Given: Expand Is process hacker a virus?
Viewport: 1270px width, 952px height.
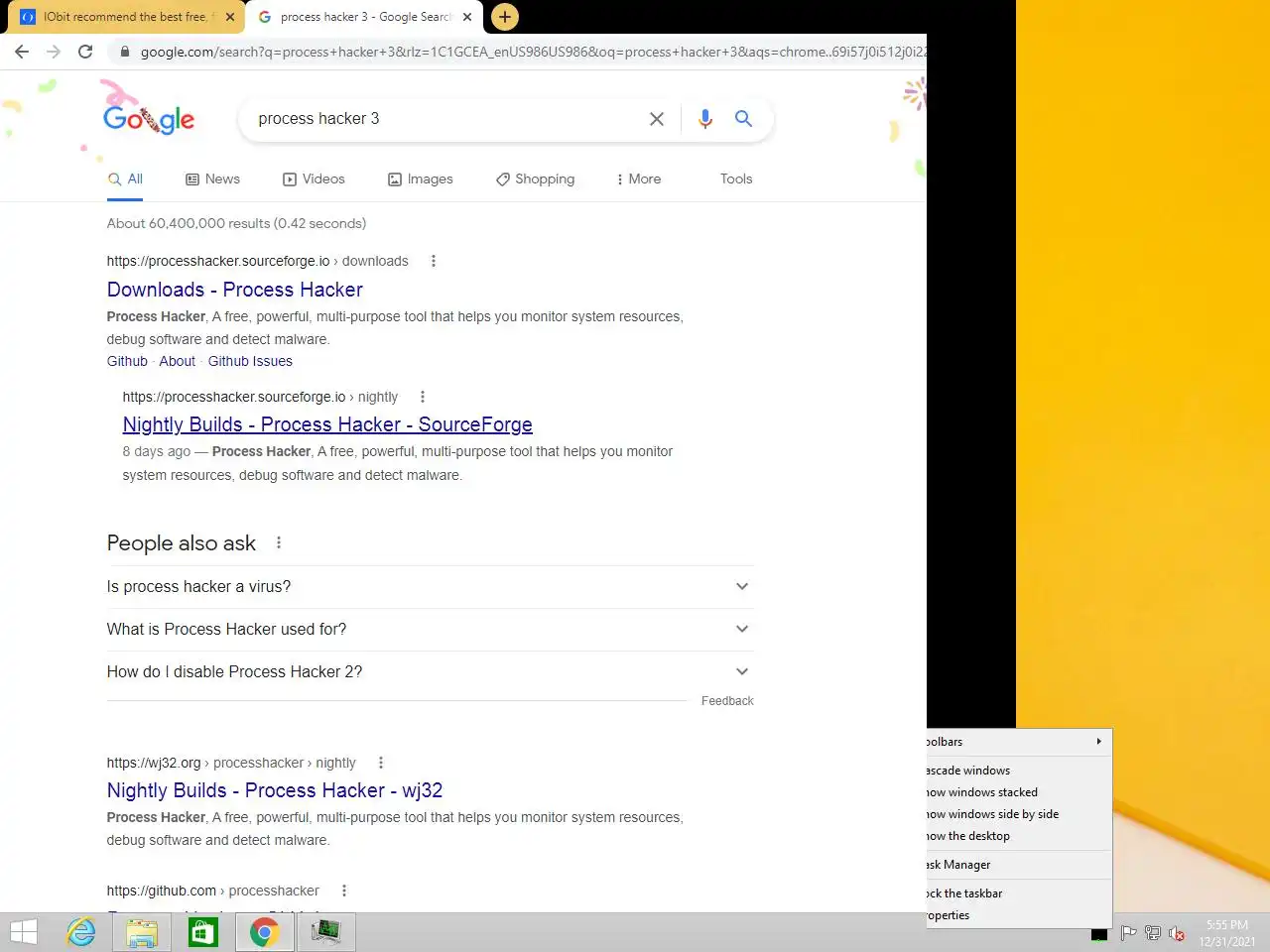Looking at the screenshot, I should pos(430,587).
